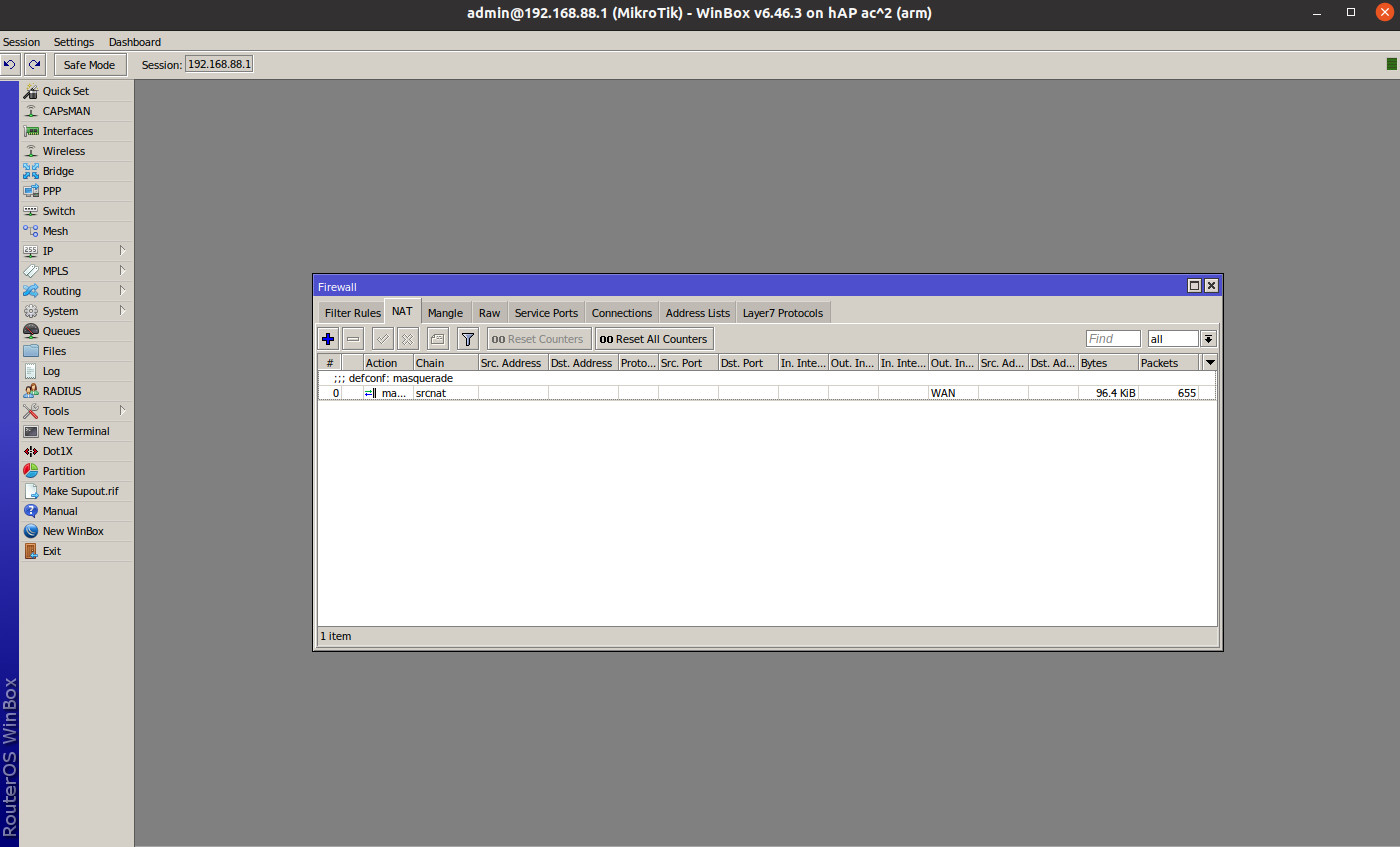Open the PPP section
The width and height of the screenshot is (1400, 847).
[x=76, y=191]
